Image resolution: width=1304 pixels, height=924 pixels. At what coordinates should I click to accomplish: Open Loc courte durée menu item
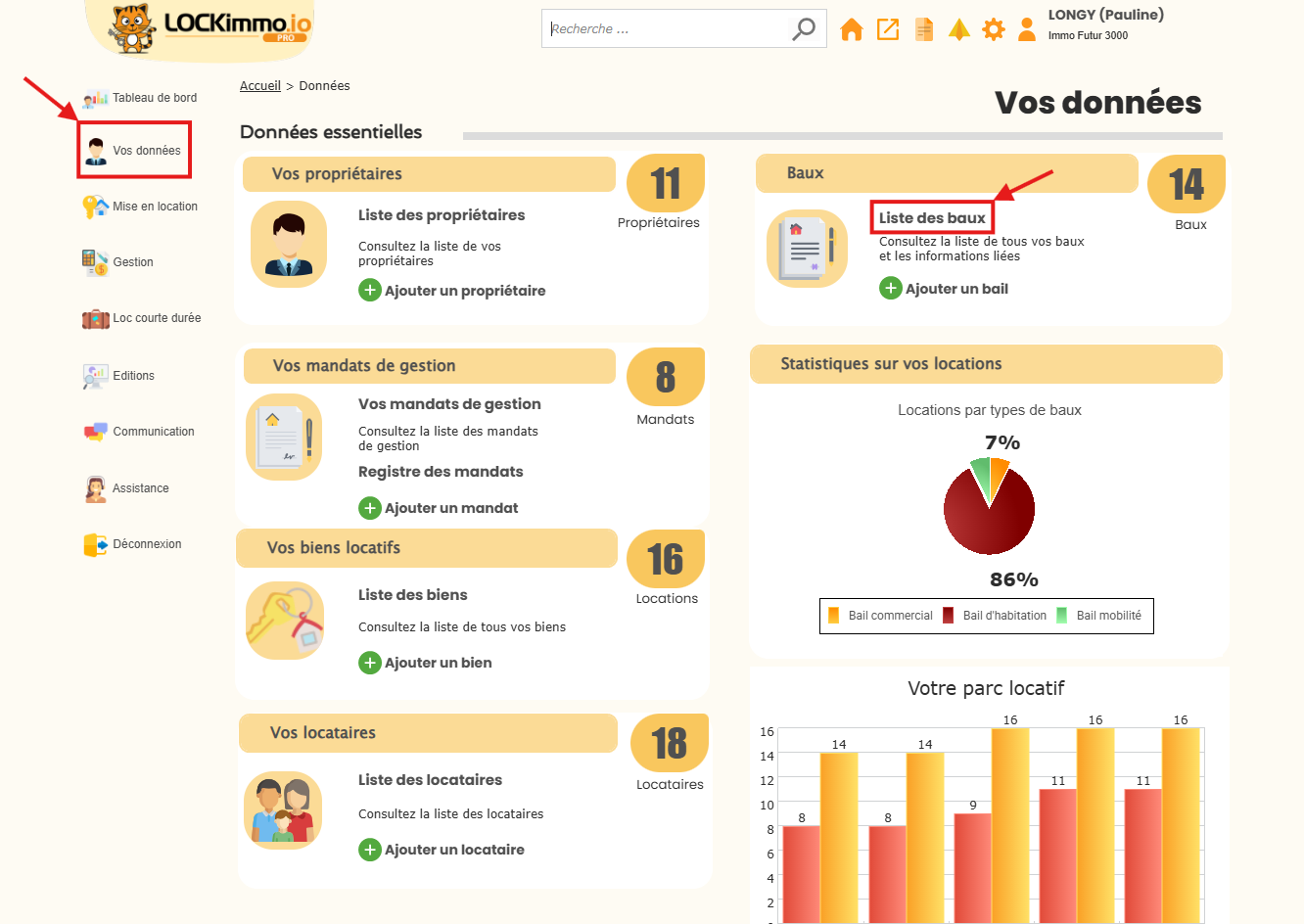157,318
